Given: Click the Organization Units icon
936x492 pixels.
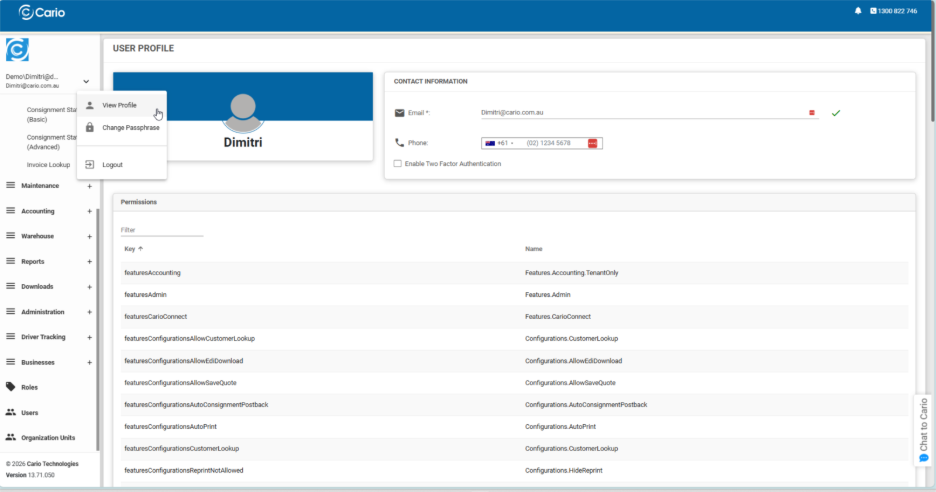Looking at the screenshot, I should tap(11, 437).
